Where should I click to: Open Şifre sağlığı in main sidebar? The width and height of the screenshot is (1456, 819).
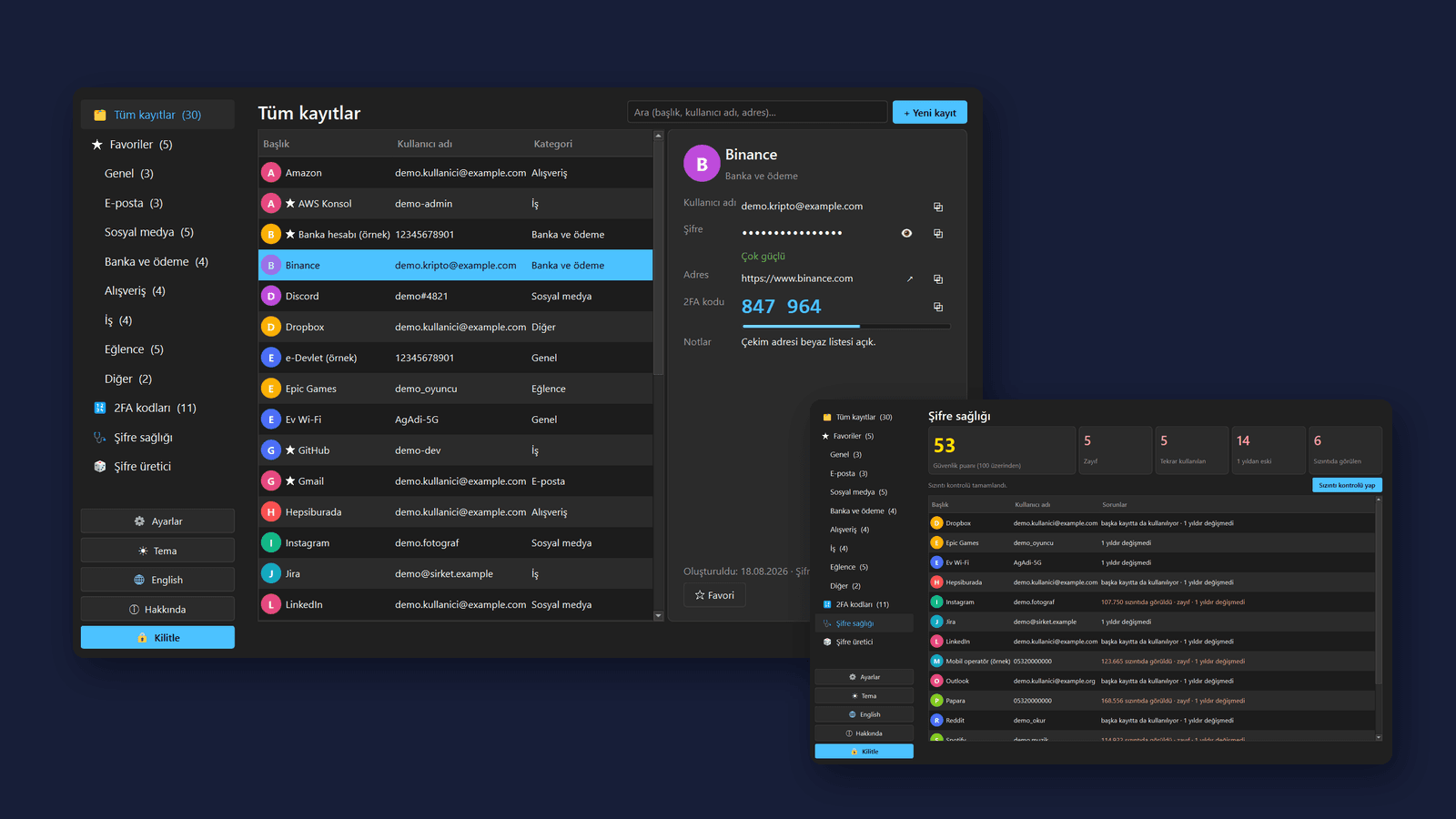(x=157, y=438)
